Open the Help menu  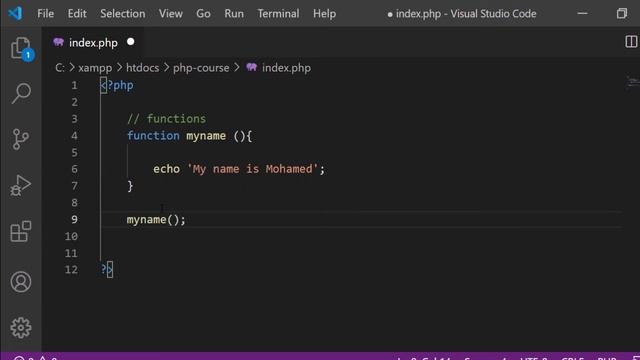[324, 13]
